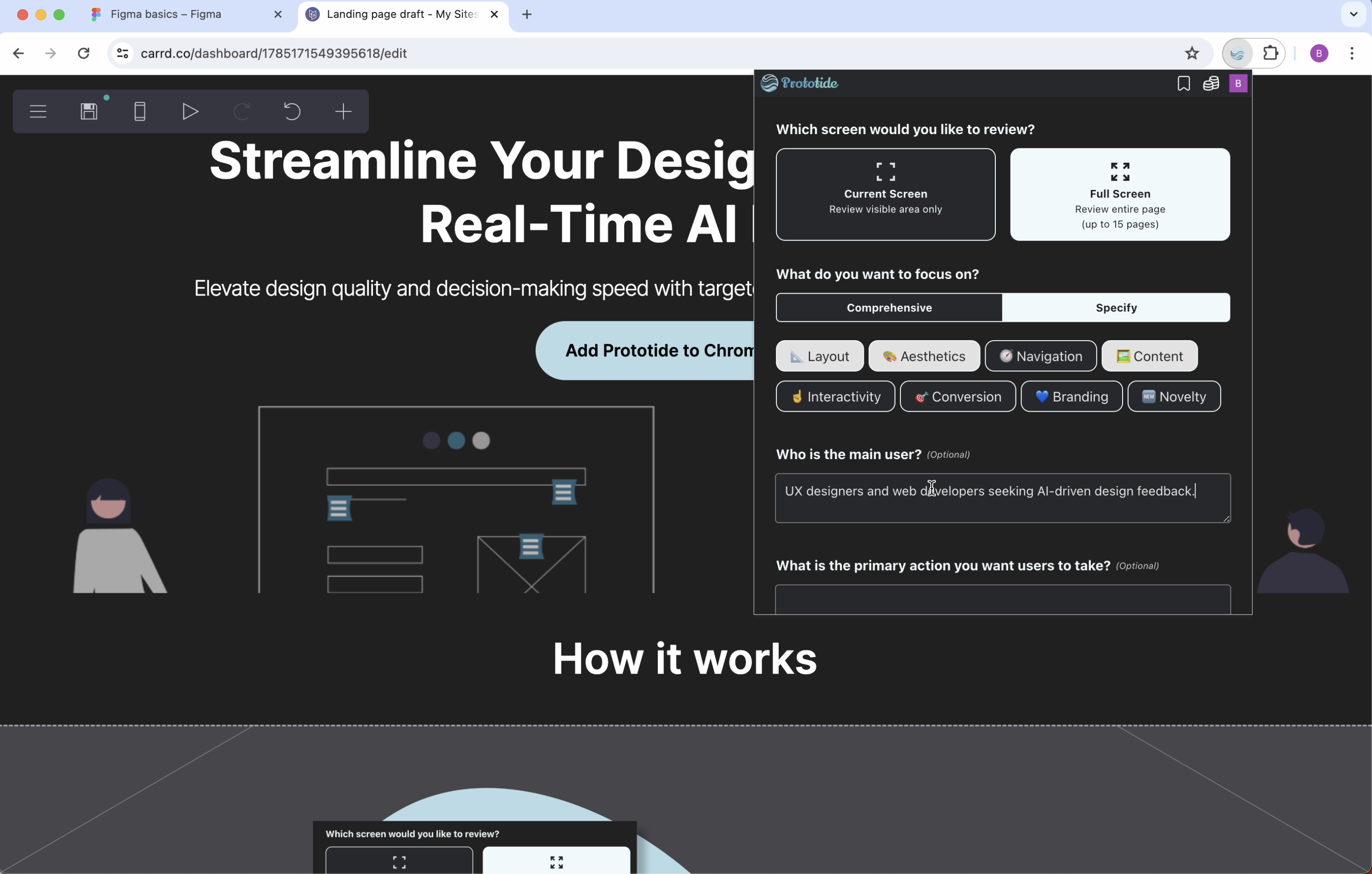Image resolution: width=1372 pixels, height=874 pixels.
Task: Select Current Screen review option
Action: point(885,194)
